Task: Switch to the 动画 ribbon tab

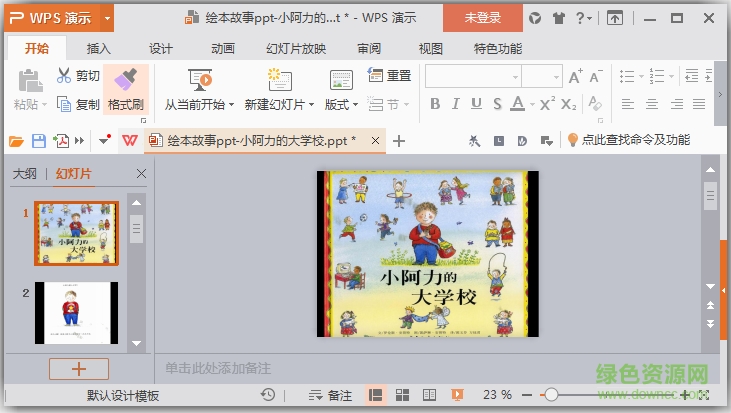Action: 223,48
